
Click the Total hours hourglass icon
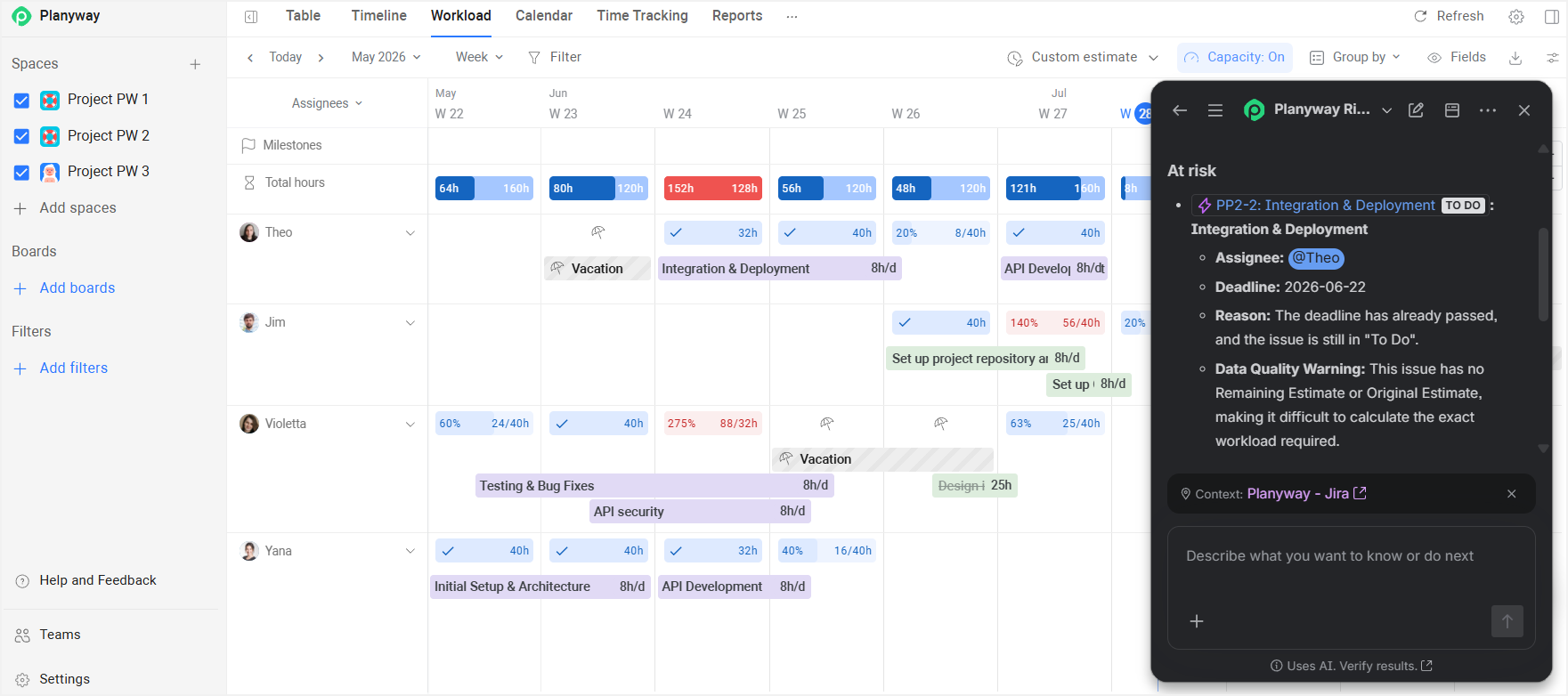click(249, 182)
